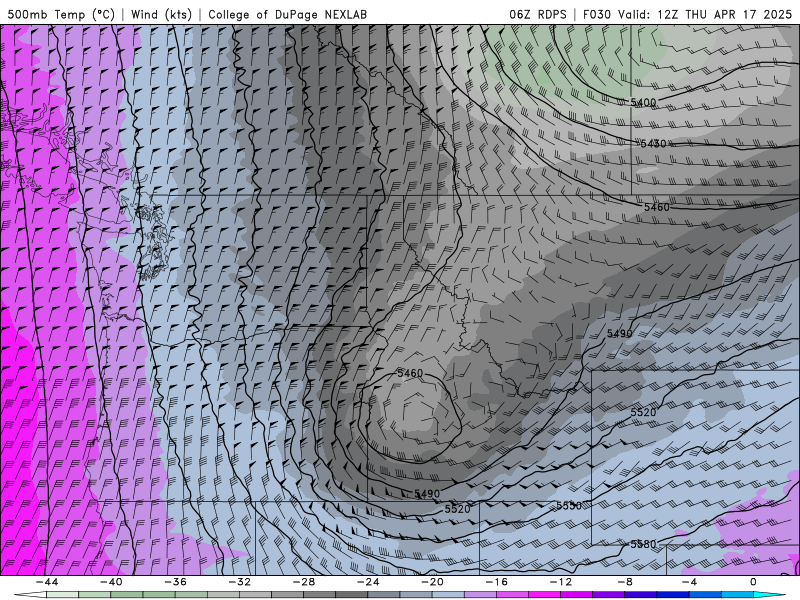800x600 pixels.
Task: Click the -36 colorbar tick label
Action: 175,582
